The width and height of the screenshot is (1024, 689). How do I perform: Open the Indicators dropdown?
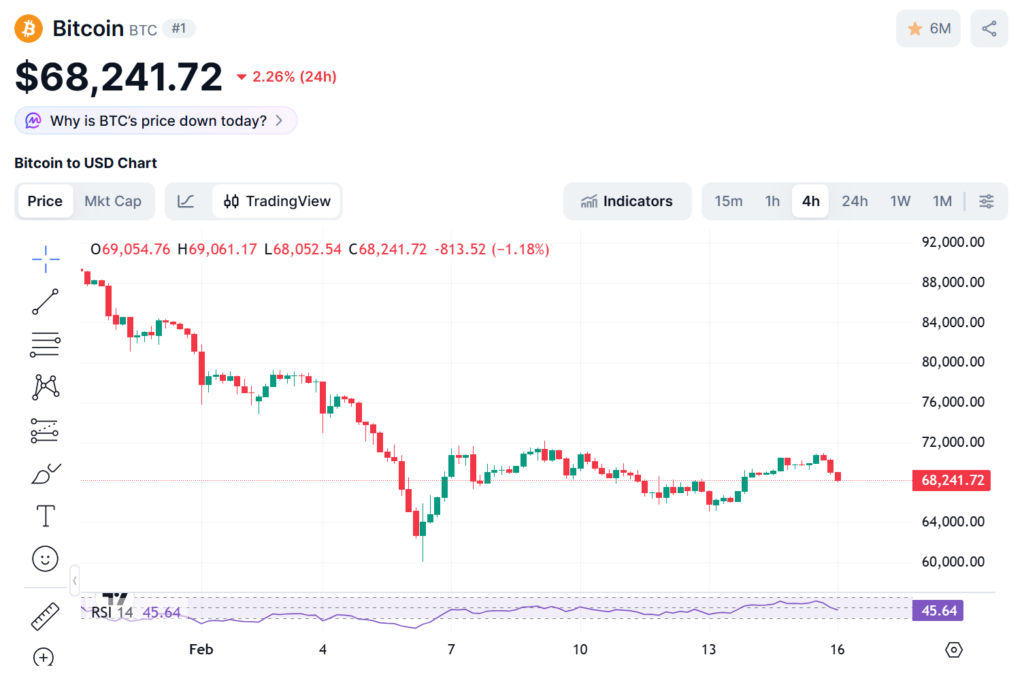627,201
